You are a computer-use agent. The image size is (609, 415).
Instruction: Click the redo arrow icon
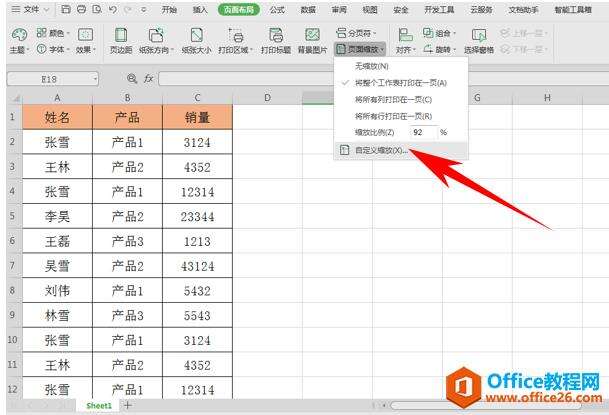pos(128,9)
